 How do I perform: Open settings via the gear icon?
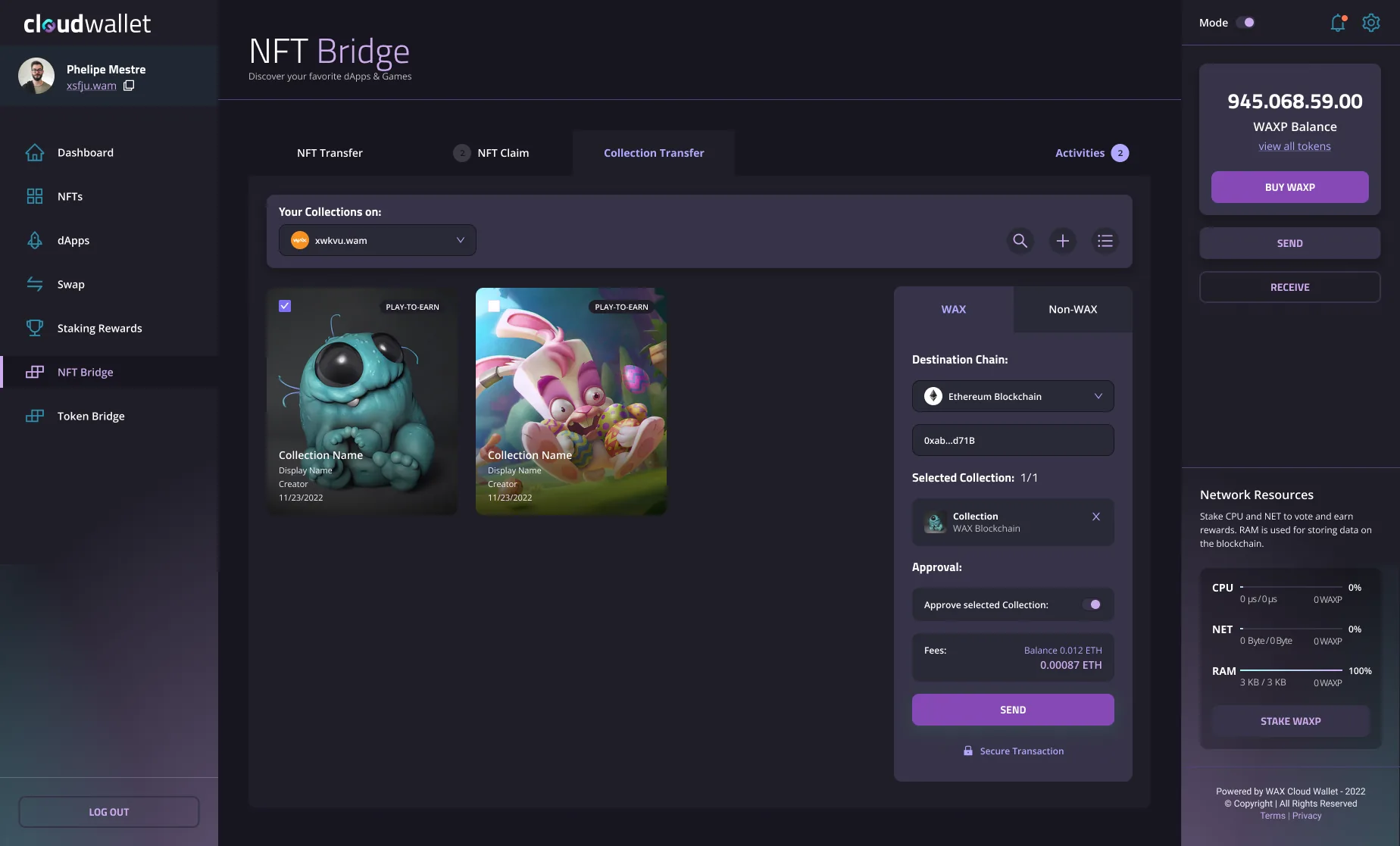click(x=1371, y=23)
